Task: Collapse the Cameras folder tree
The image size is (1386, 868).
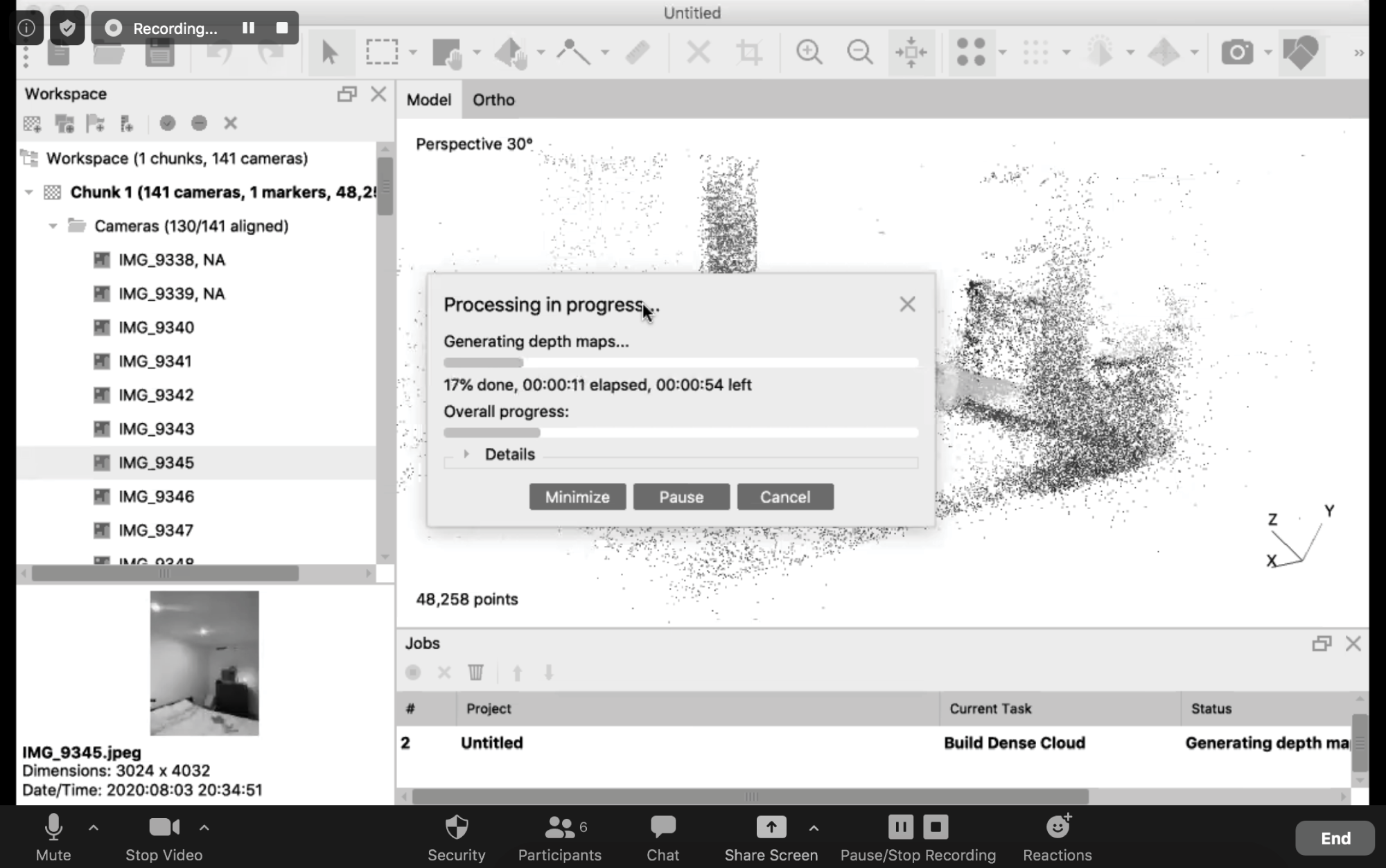Action: pos(53,226)
